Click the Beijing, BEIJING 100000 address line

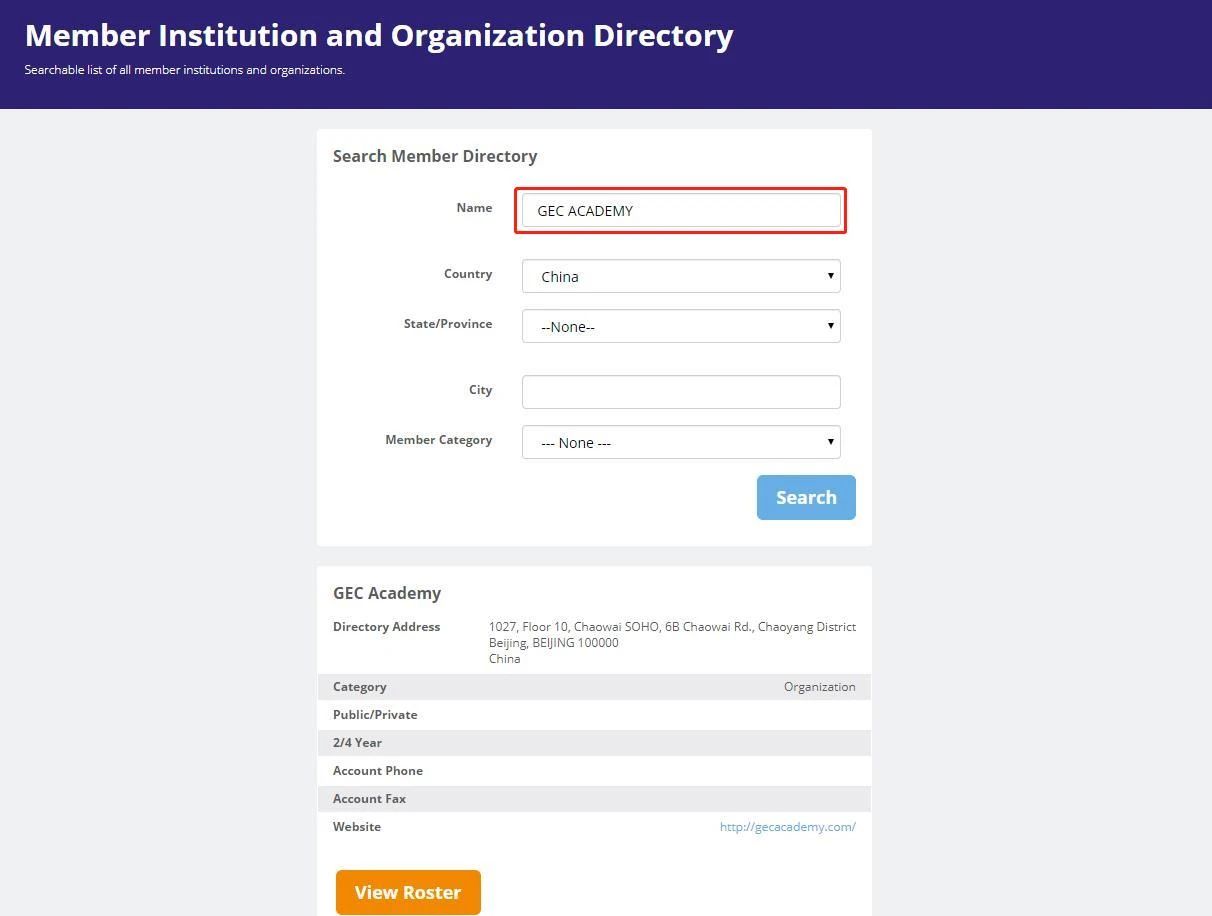pyautogui.click(x=554, y=643)
